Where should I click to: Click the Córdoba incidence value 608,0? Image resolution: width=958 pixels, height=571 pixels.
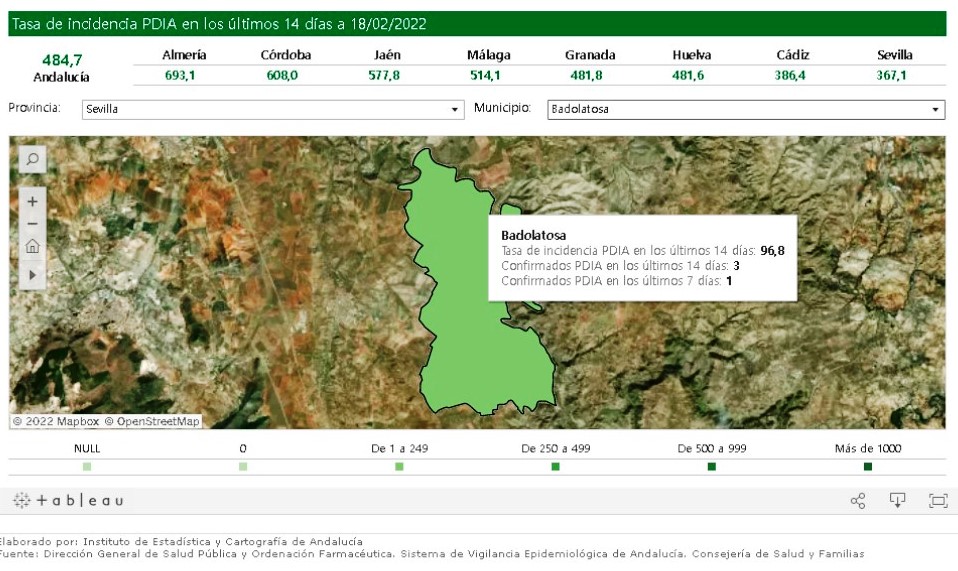coord(281,76)
